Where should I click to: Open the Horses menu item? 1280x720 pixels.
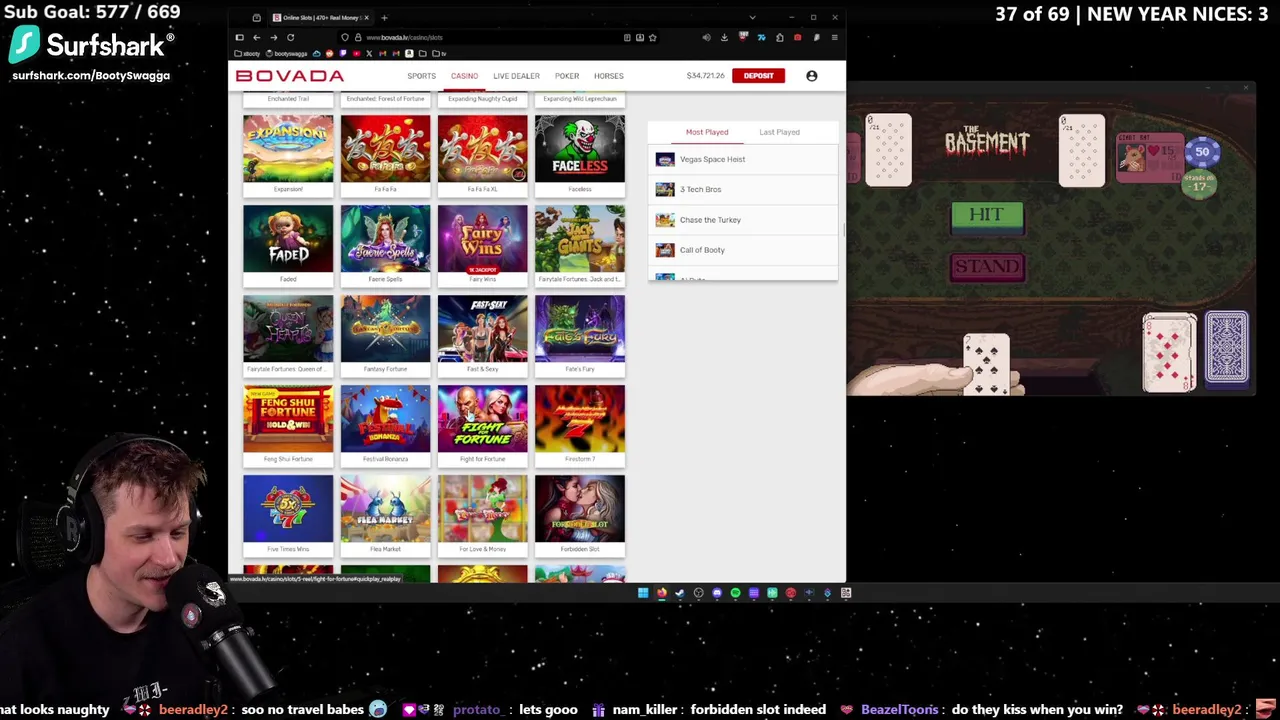click(x=608, y=76)
